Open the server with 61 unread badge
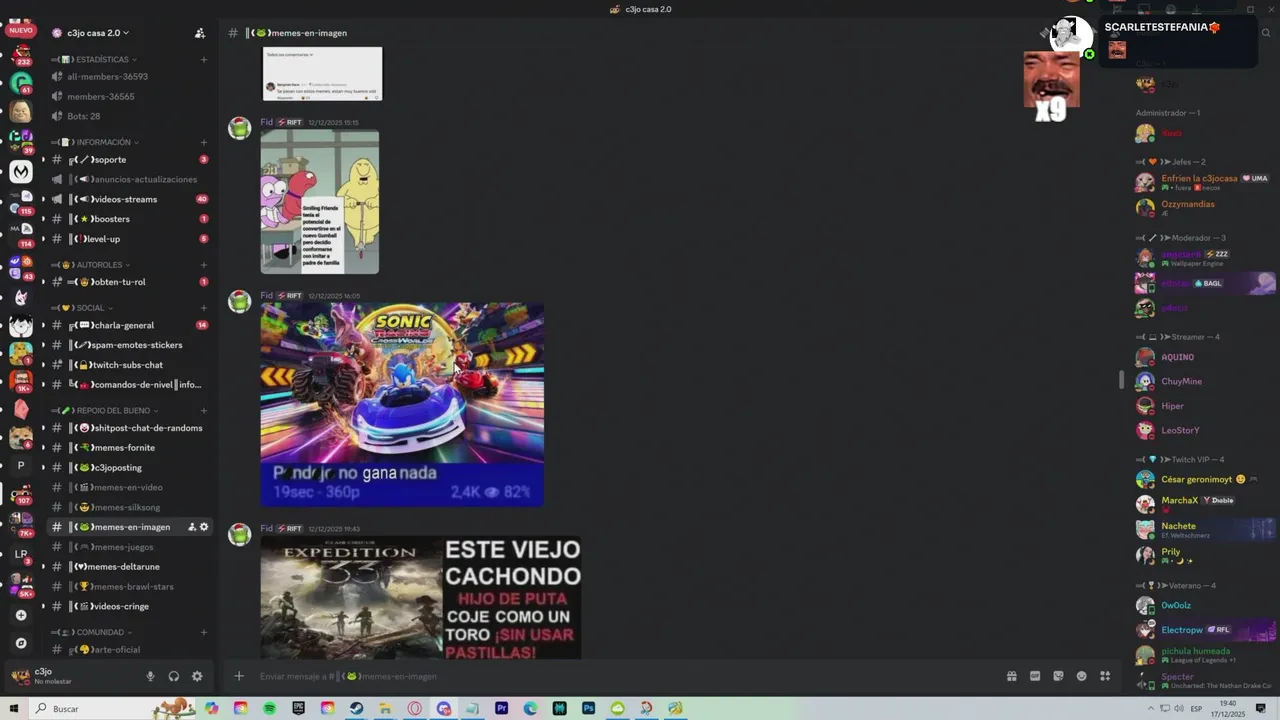The width and height of the screenshot is (1280, 720). [x=21, y=83]
